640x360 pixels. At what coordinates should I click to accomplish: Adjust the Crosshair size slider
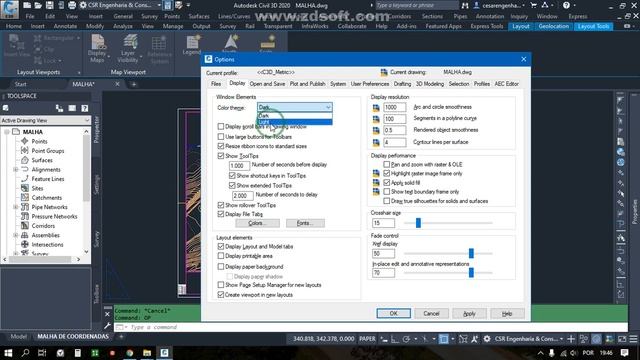click(418, 223)
